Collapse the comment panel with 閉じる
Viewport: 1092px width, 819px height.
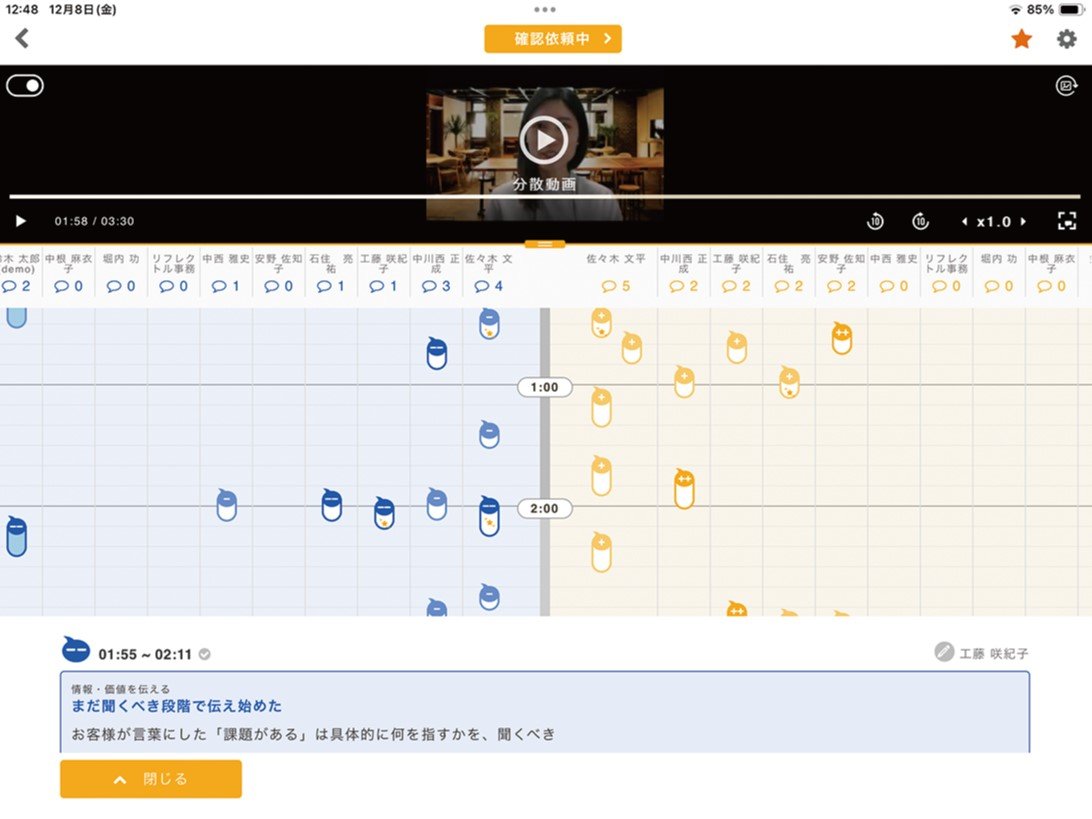(151, 779)
